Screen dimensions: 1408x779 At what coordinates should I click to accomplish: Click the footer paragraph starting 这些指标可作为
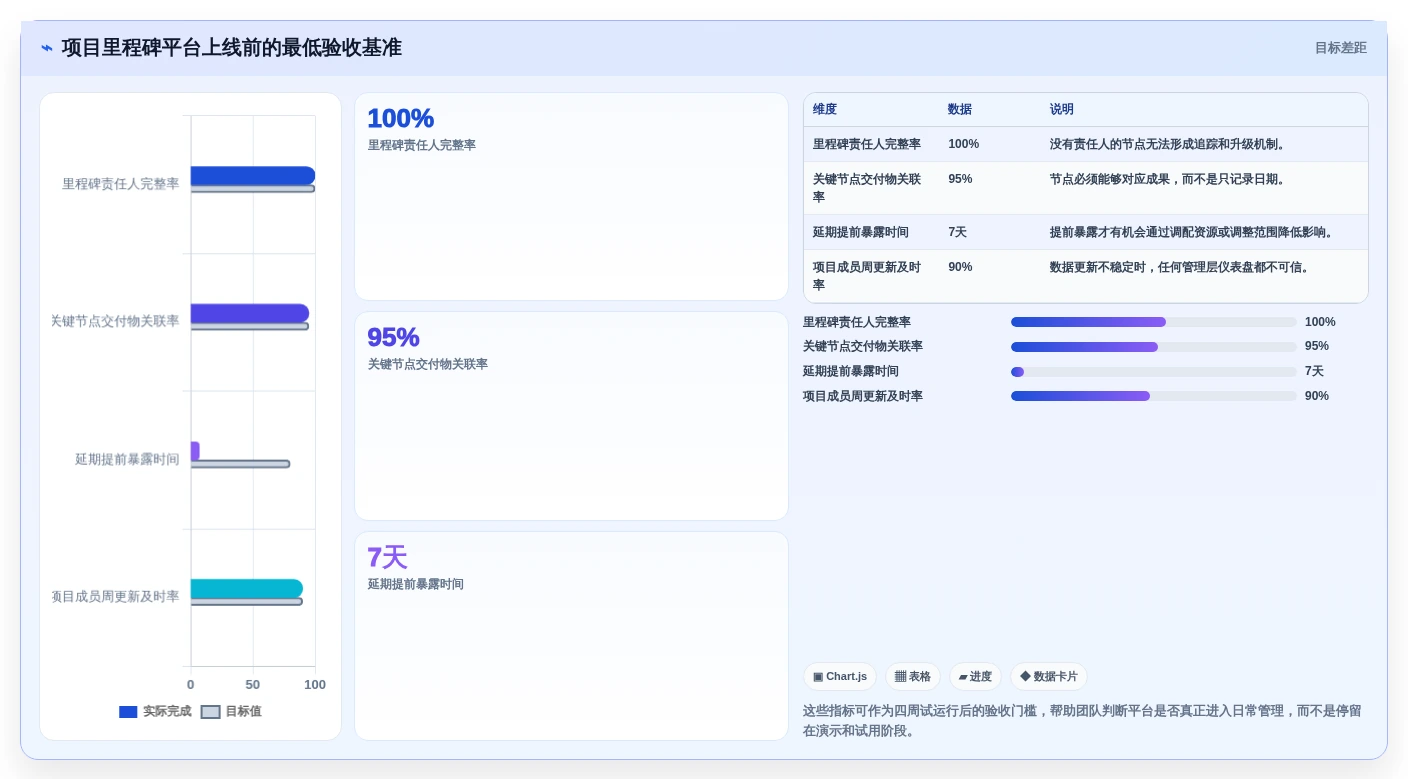1082,721
